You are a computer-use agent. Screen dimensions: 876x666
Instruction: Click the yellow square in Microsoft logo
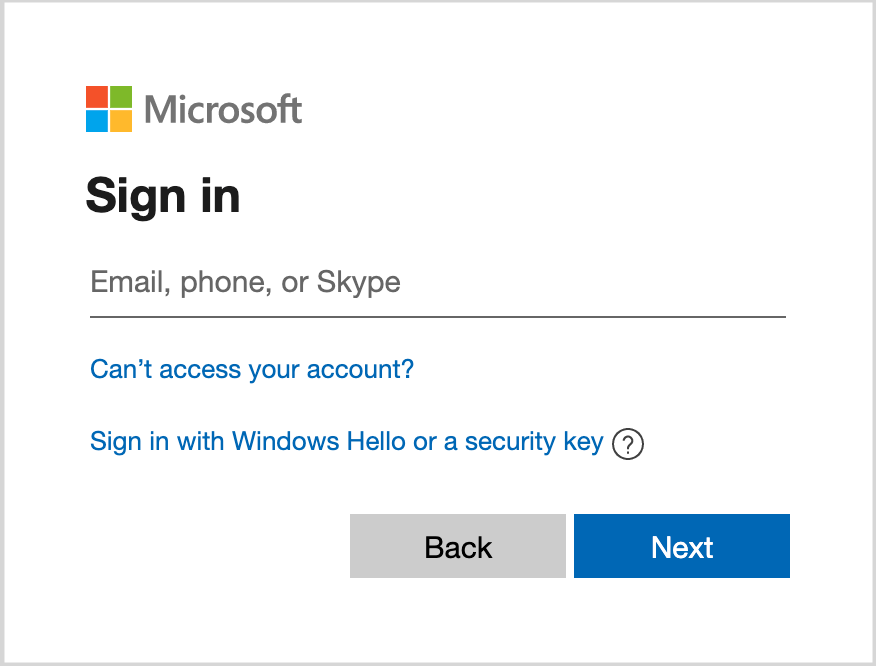[x=121, y=121]
